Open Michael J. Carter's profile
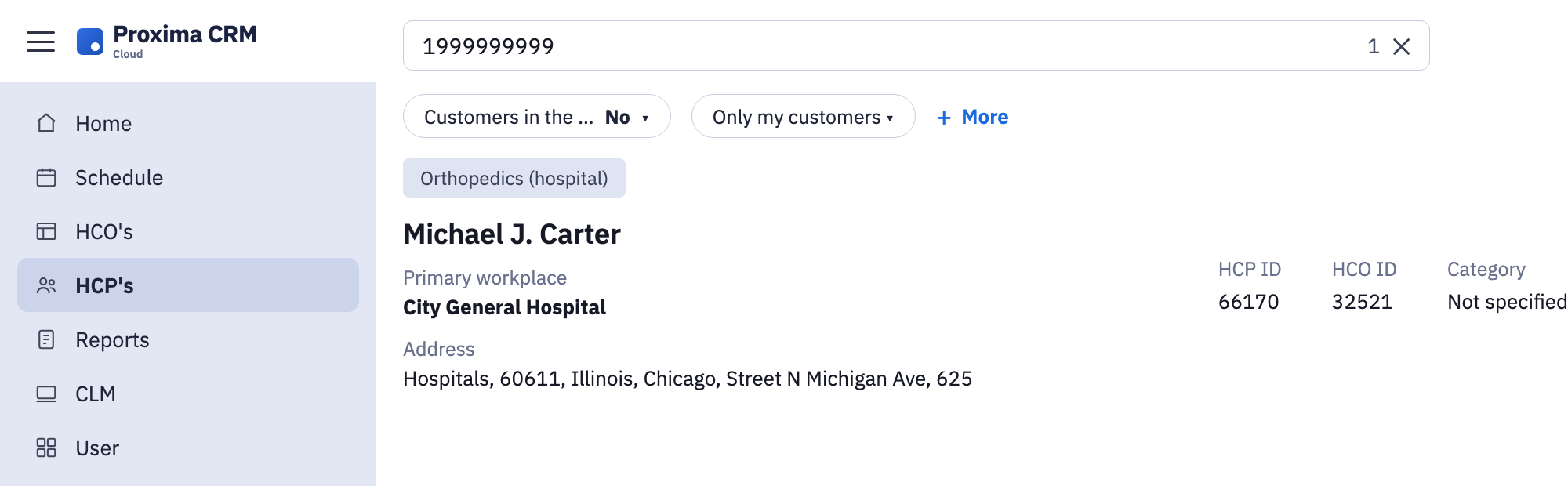 click(x=512, y=234)
